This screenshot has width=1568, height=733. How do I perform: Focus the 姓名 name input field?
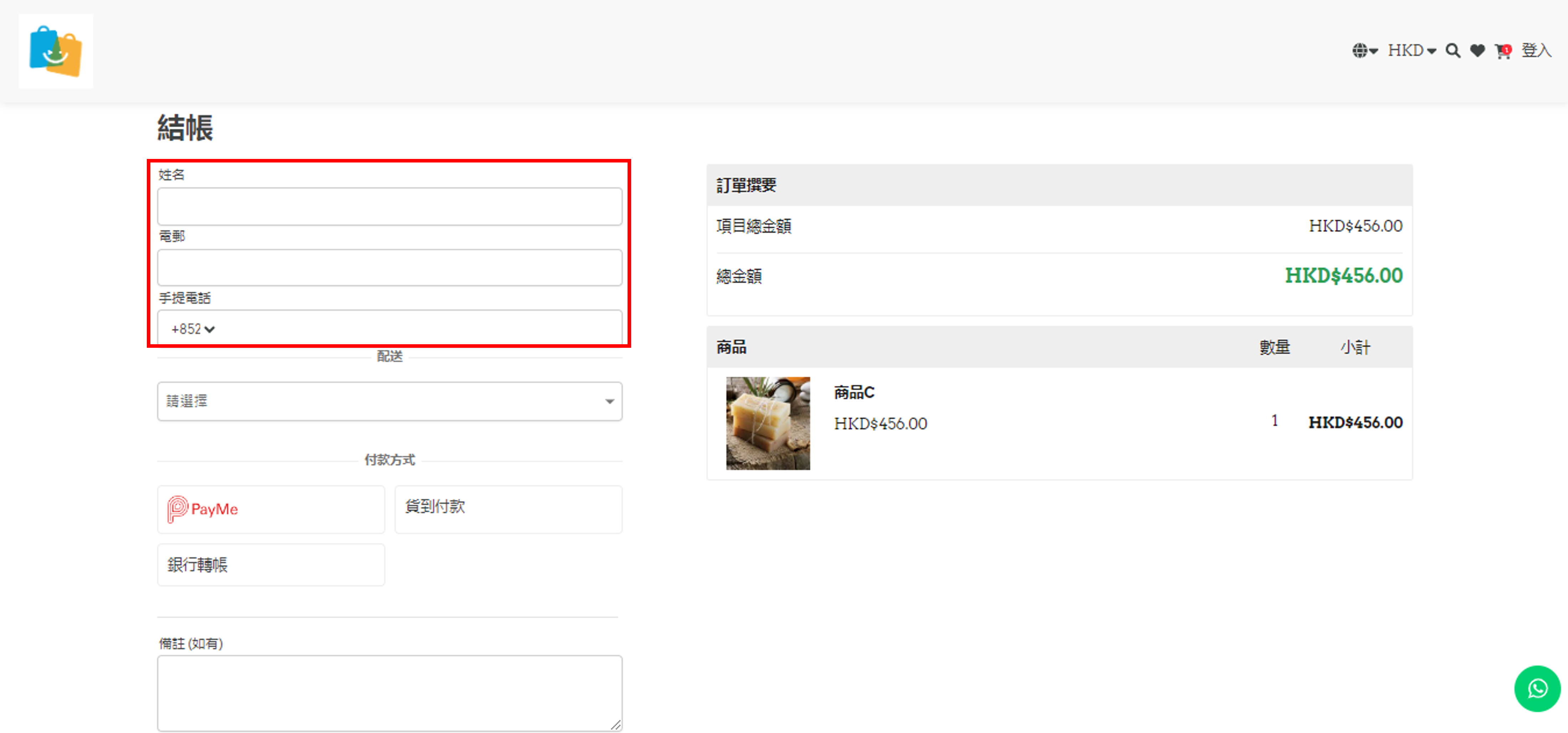click(x=390, y=206)
